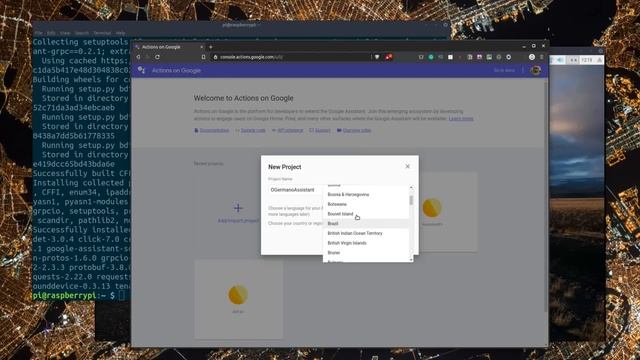The image size is (640, 360).
Task: Click the red notification extension icon
Action: coord(389,57)
